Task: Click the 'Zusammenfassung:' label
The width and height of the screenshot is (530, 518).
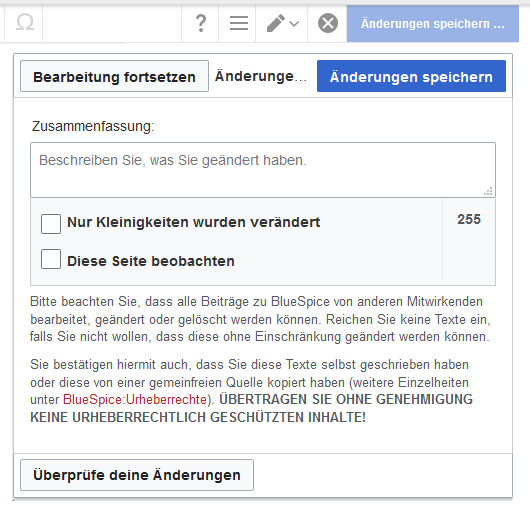Action: (93, 126)
